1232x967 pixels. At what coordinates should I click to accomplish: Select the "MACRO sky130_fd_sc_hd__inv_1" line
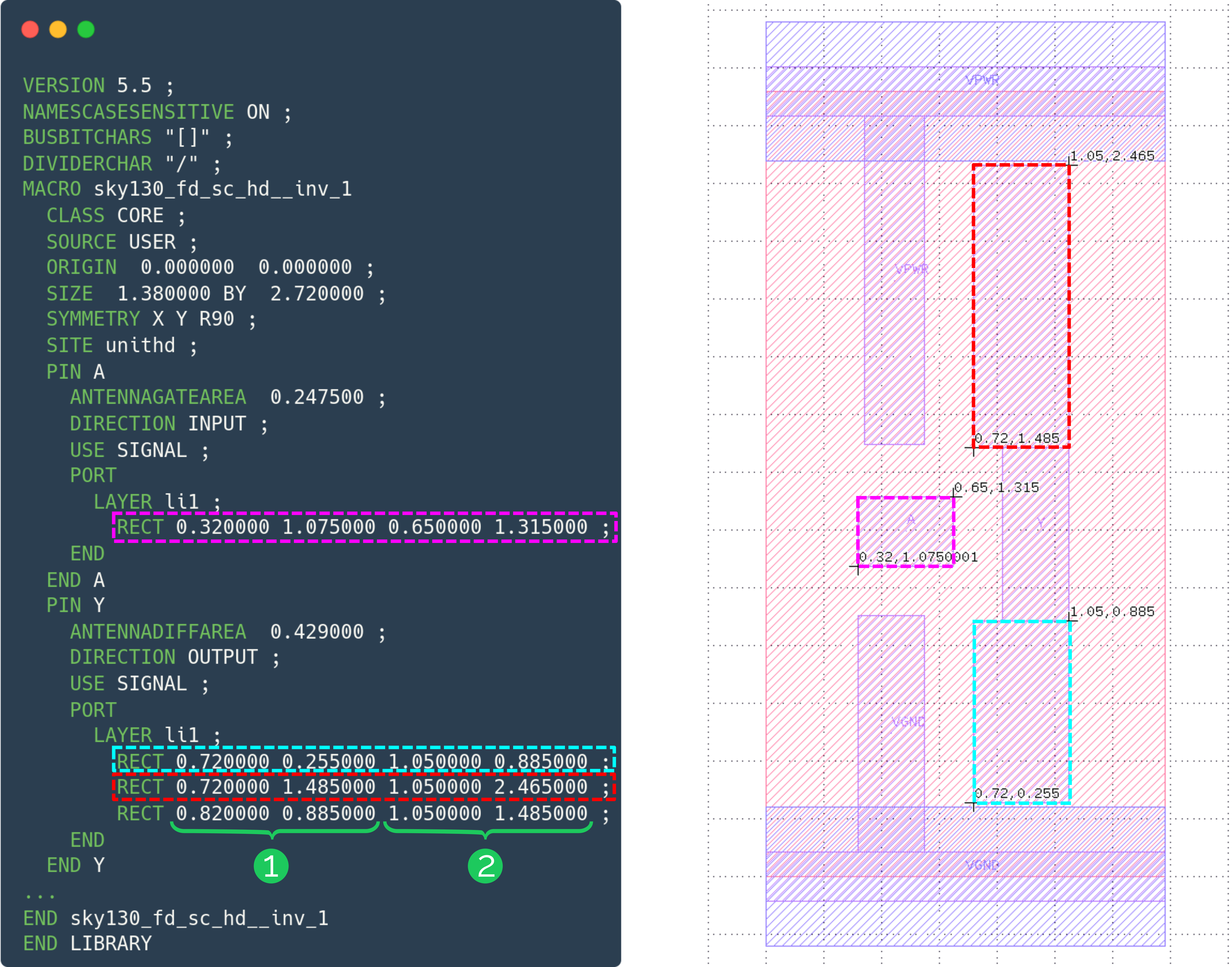pyautogui.click(x=187, y=189)
